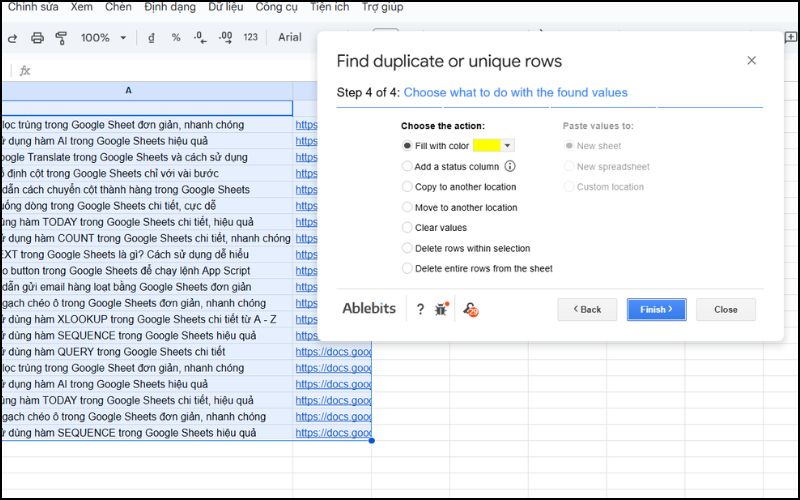Click the bug report icon
This screenshot has width=800, height=500.
pos(443,309)
